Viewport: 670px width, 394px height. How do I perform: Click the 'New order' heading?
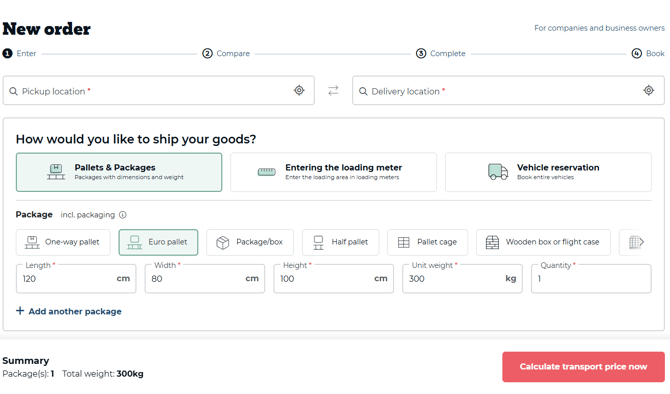[47, 29]
